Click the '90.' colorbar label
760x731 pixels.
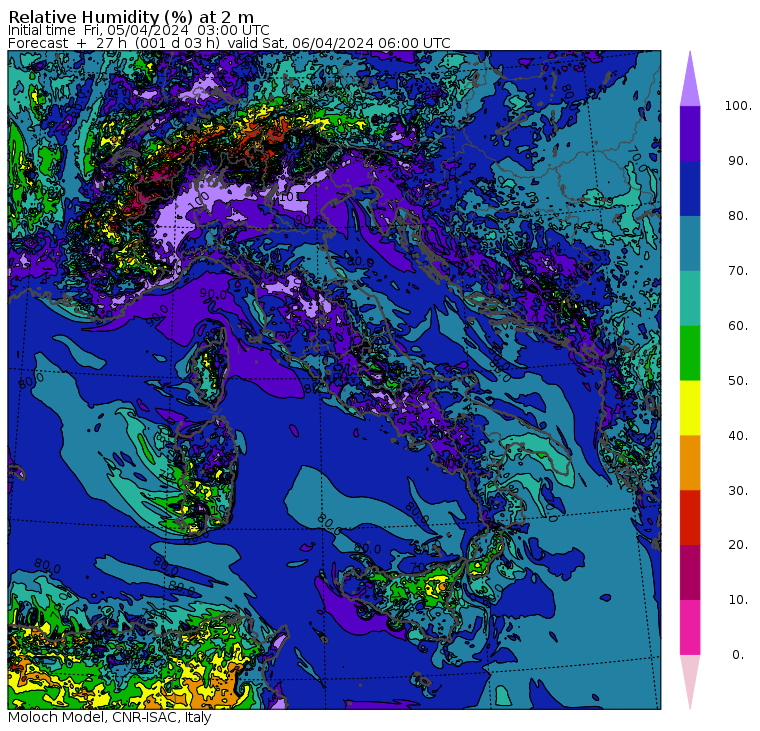[738, 160]
